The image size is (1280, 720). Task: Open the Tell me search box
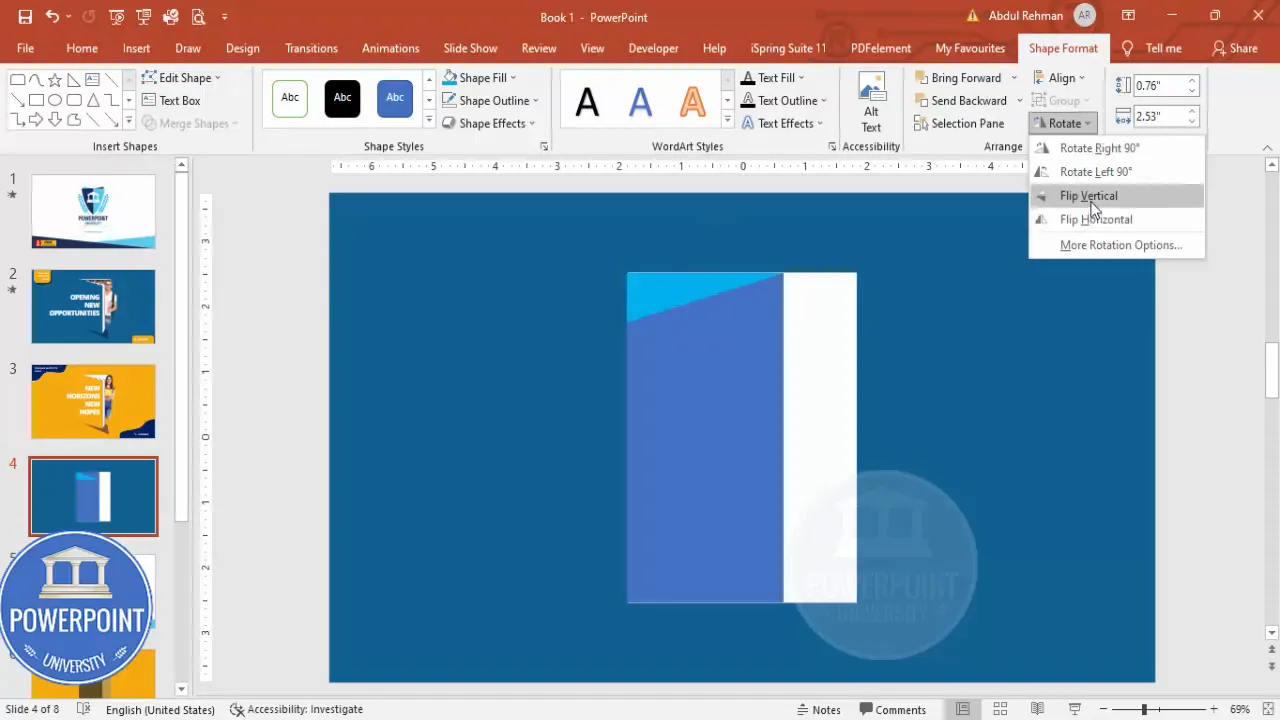(x=1152, y=48)
